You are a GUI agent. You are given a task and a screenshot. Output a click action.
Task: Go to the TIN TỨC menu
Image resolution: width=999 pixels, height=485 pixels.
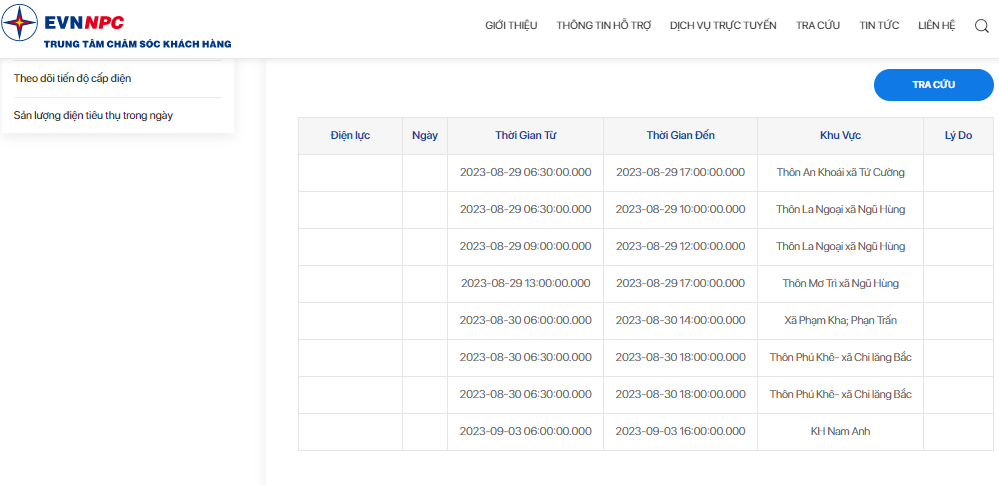pyautogui.click(x=879, y=25)
